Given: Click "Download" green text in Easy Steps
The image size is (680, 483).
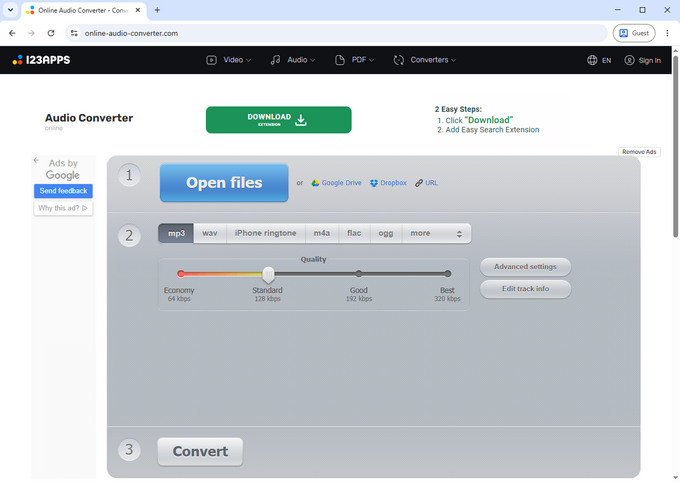Looking at the screenshot, I should pyautogui.click(x=489, y=120).
